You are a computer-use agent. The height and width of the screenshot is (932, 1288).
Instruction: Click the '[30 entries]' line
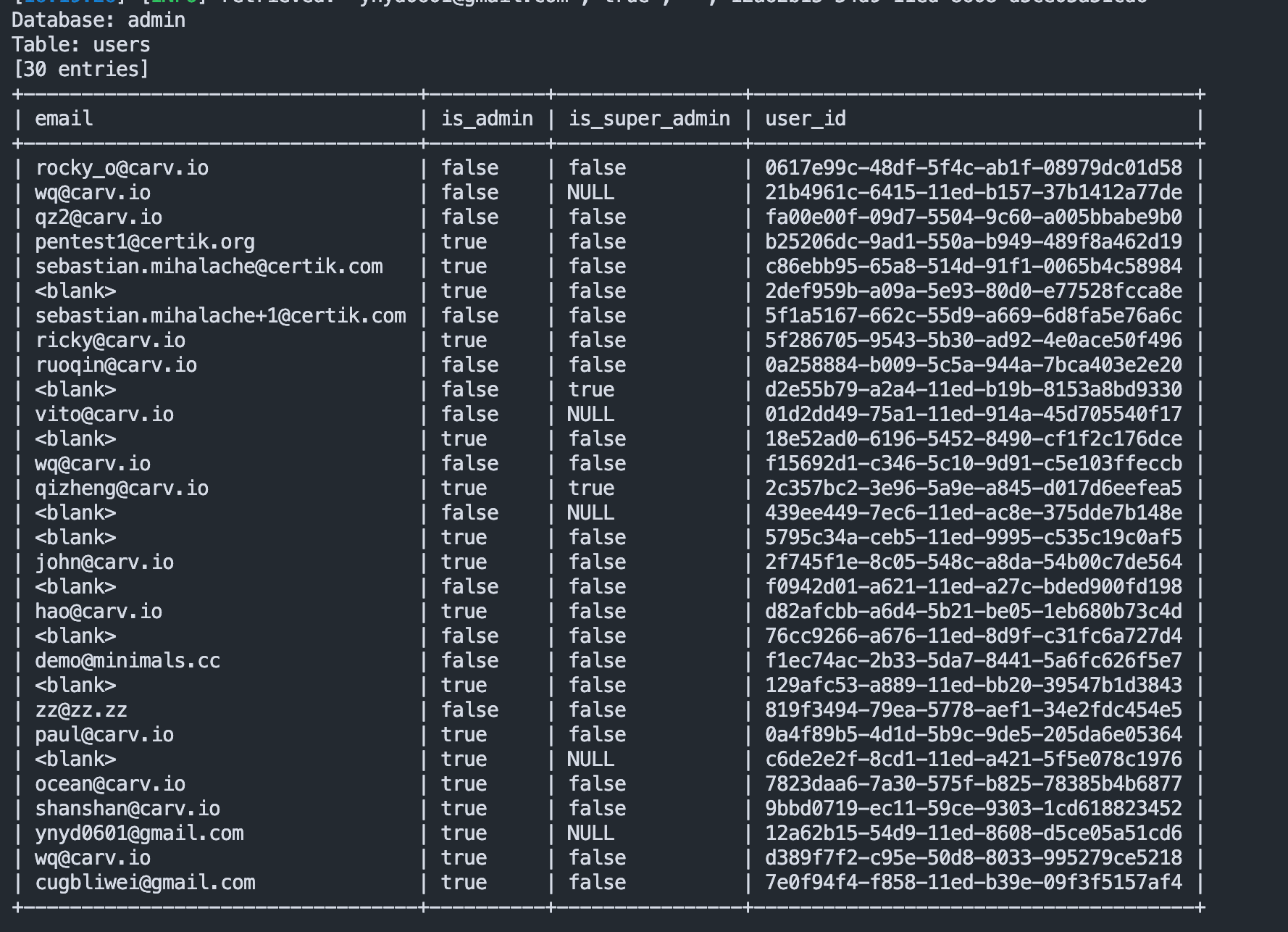pyautogui.click(x=81, y=70)
